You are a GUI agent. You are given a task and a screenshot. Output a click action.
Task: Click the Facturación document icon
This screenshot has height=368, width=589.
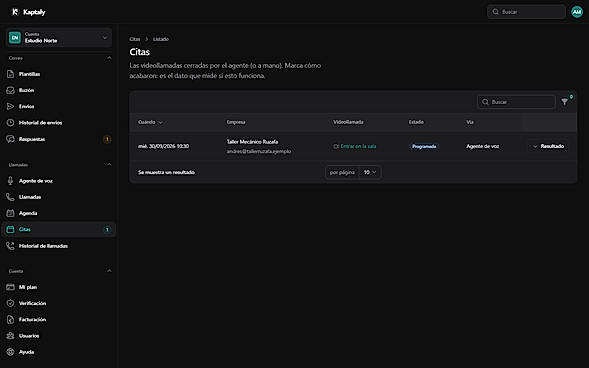click(11, 319)
